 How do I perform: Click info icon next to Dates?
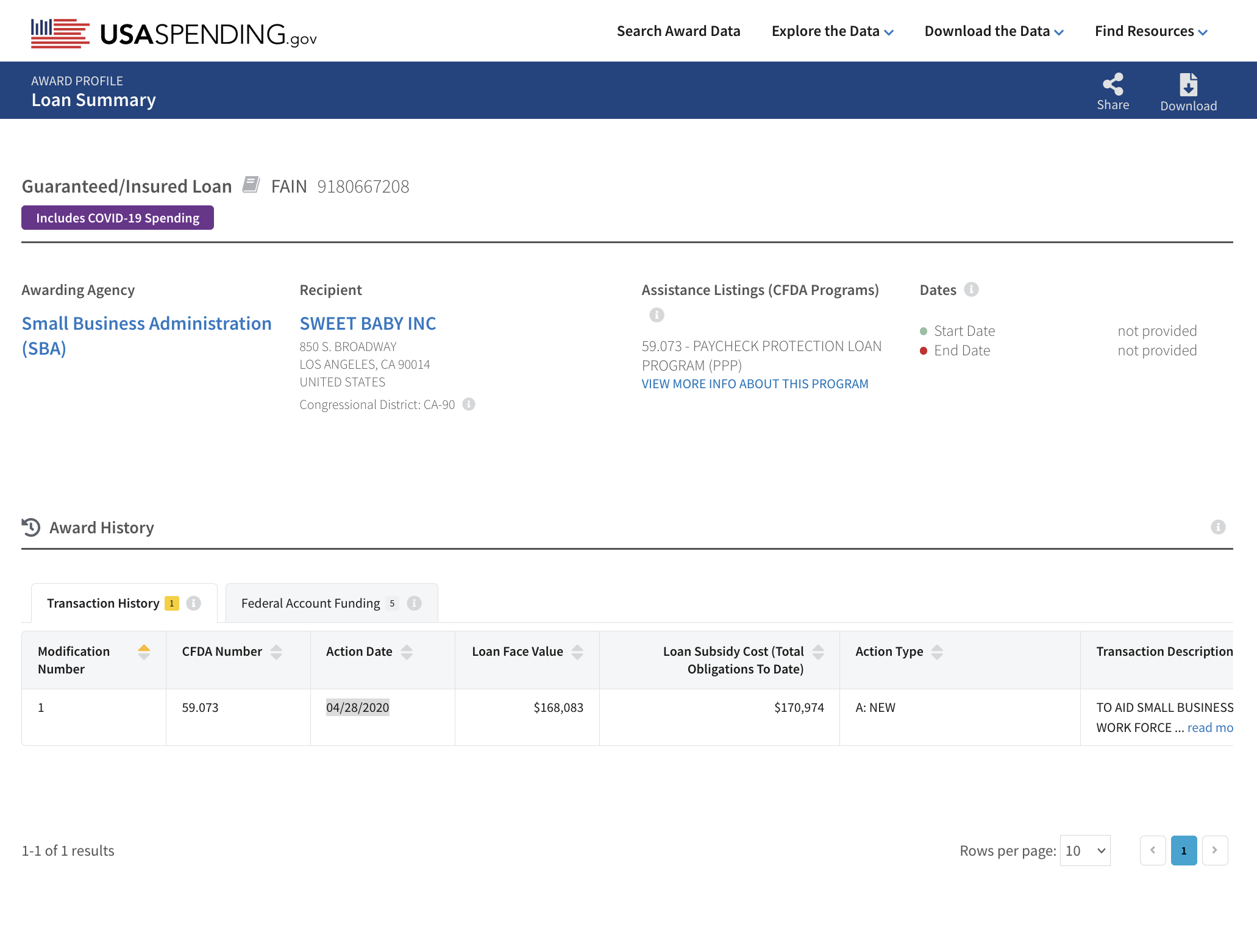971,290
